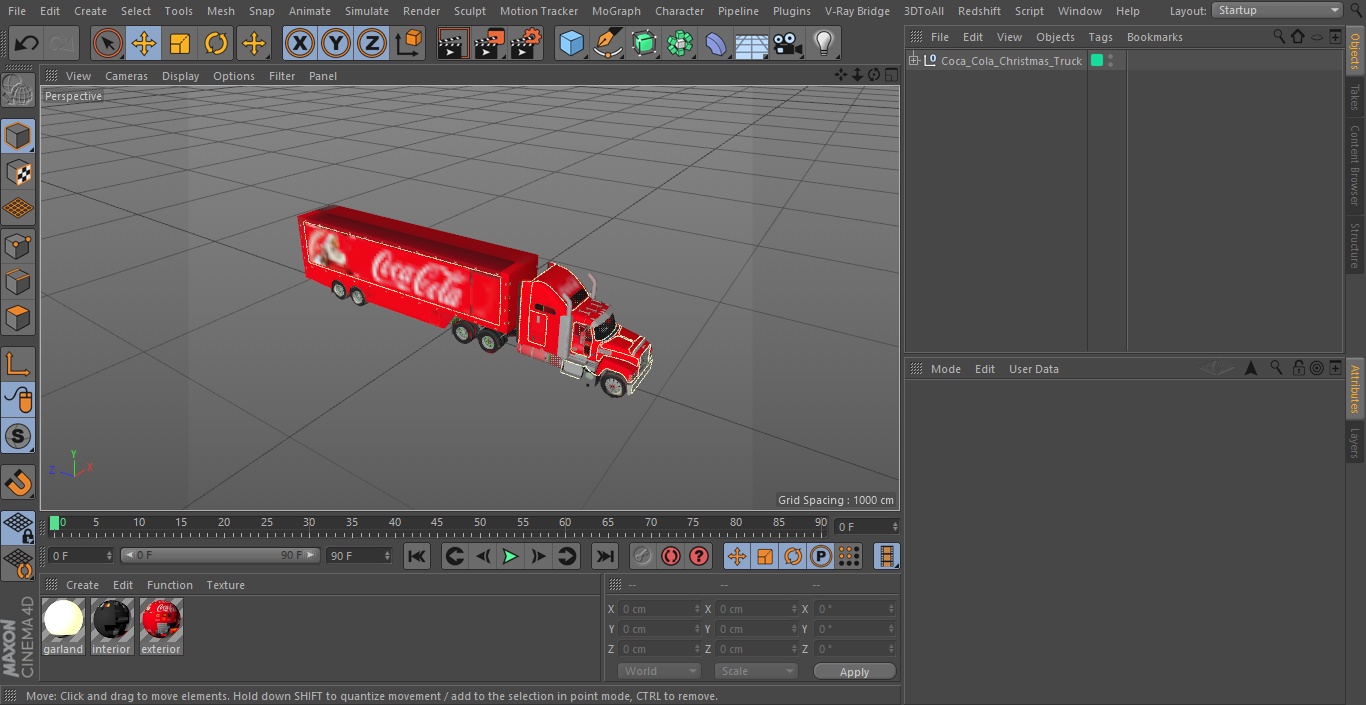Open the Structure side tab
Screen dimensions: 1366x705
click(x=1355, y=245)
